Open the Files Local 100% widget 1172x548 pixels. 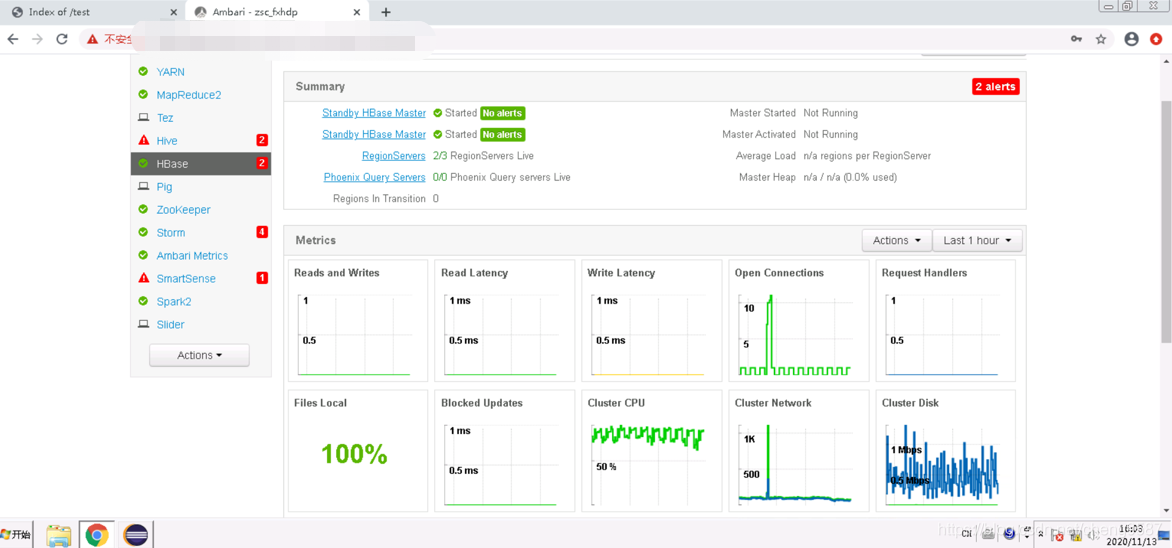tap(357, 451)
